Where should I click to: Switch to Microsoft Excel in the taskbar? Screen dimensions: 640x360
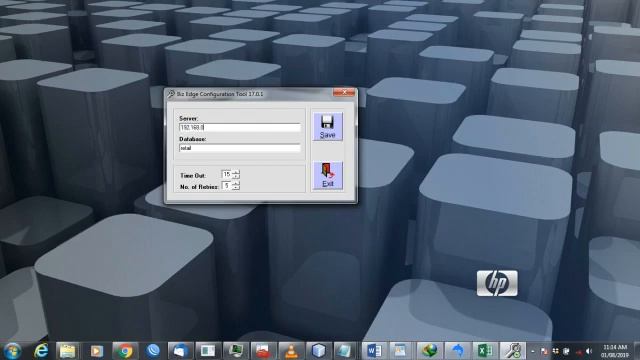tap(485, 351)
